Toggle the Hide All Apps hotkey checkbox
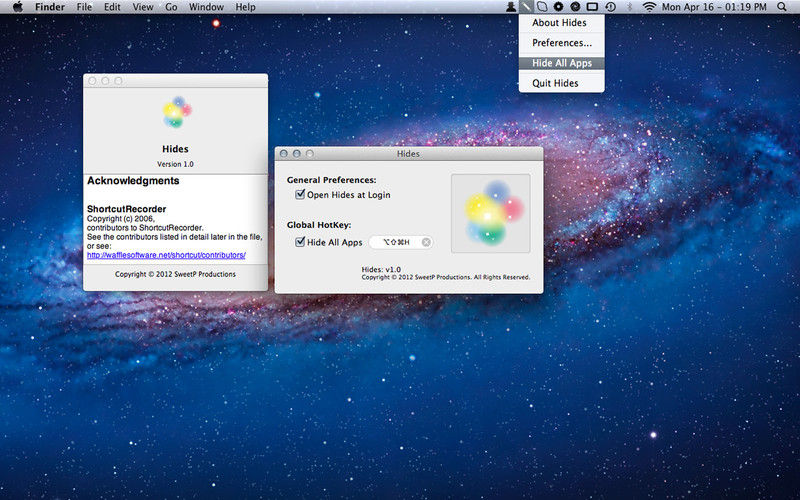The image size is (800, 500). tap(300, 242)
